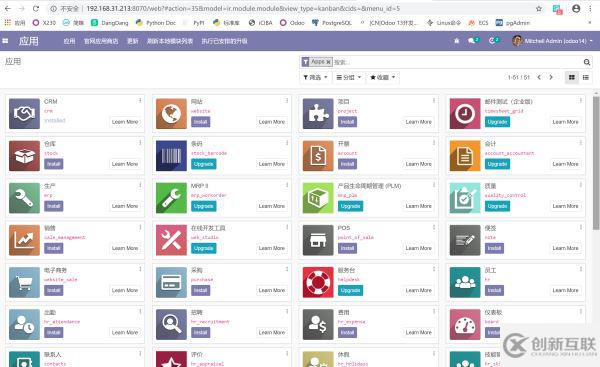The image size is (600, 367).
Task: Focus the apps search input field
Action: 457,62
